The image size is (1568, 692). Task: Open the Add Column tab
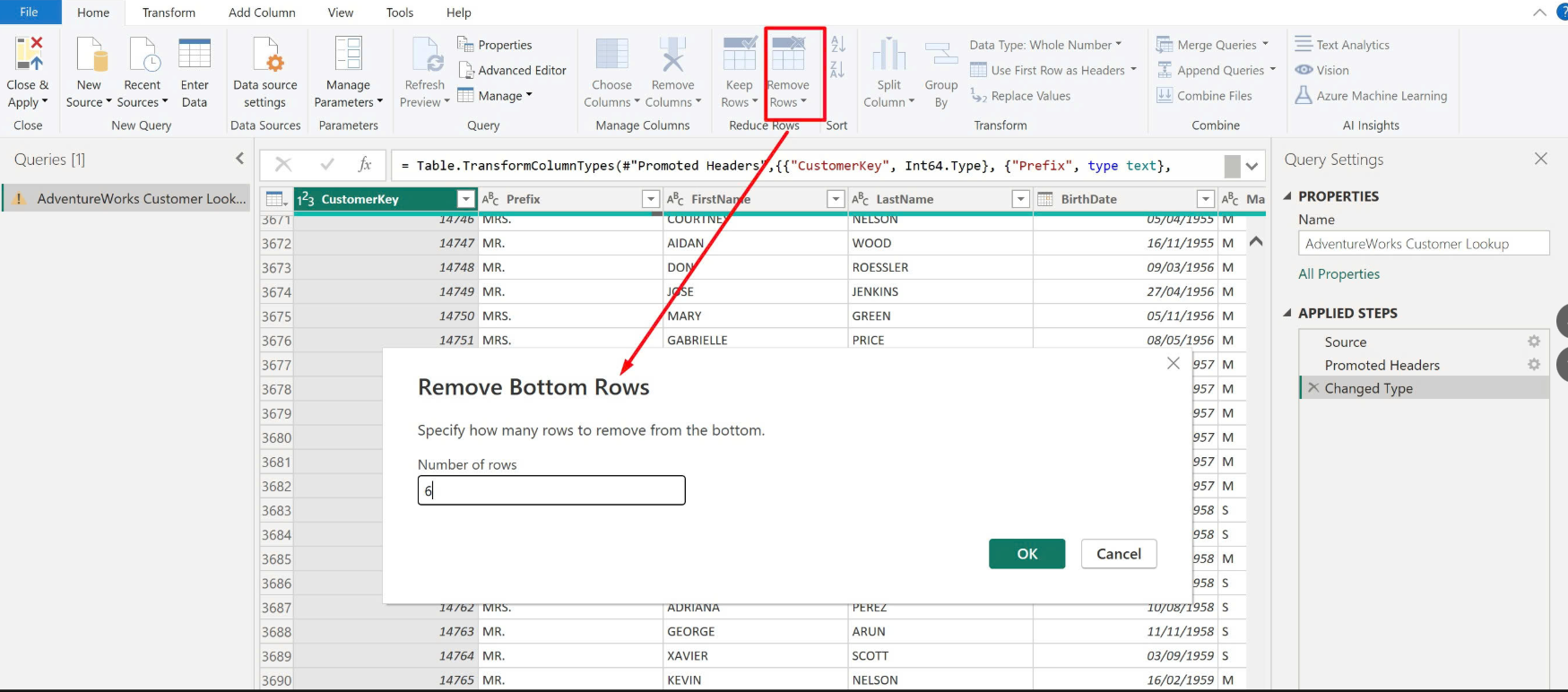coord(262,13)
